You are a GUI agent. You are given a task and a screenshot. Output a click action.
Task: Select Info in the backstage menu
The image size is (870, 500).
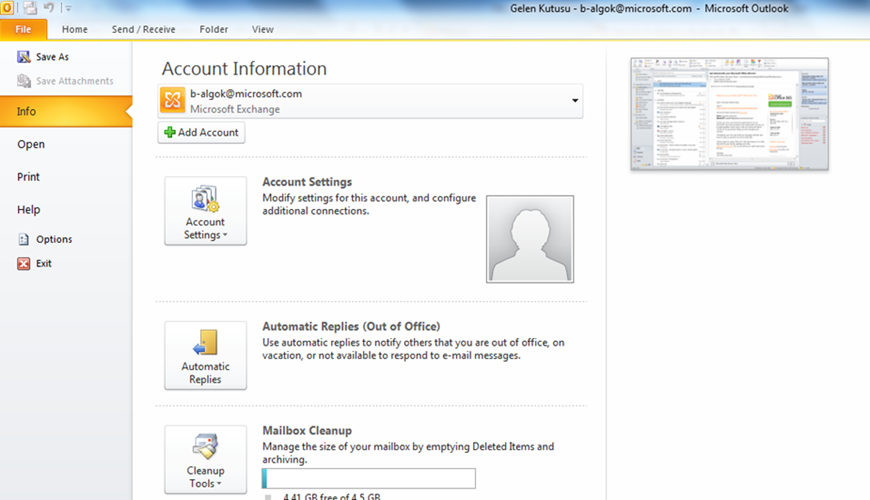66,112
